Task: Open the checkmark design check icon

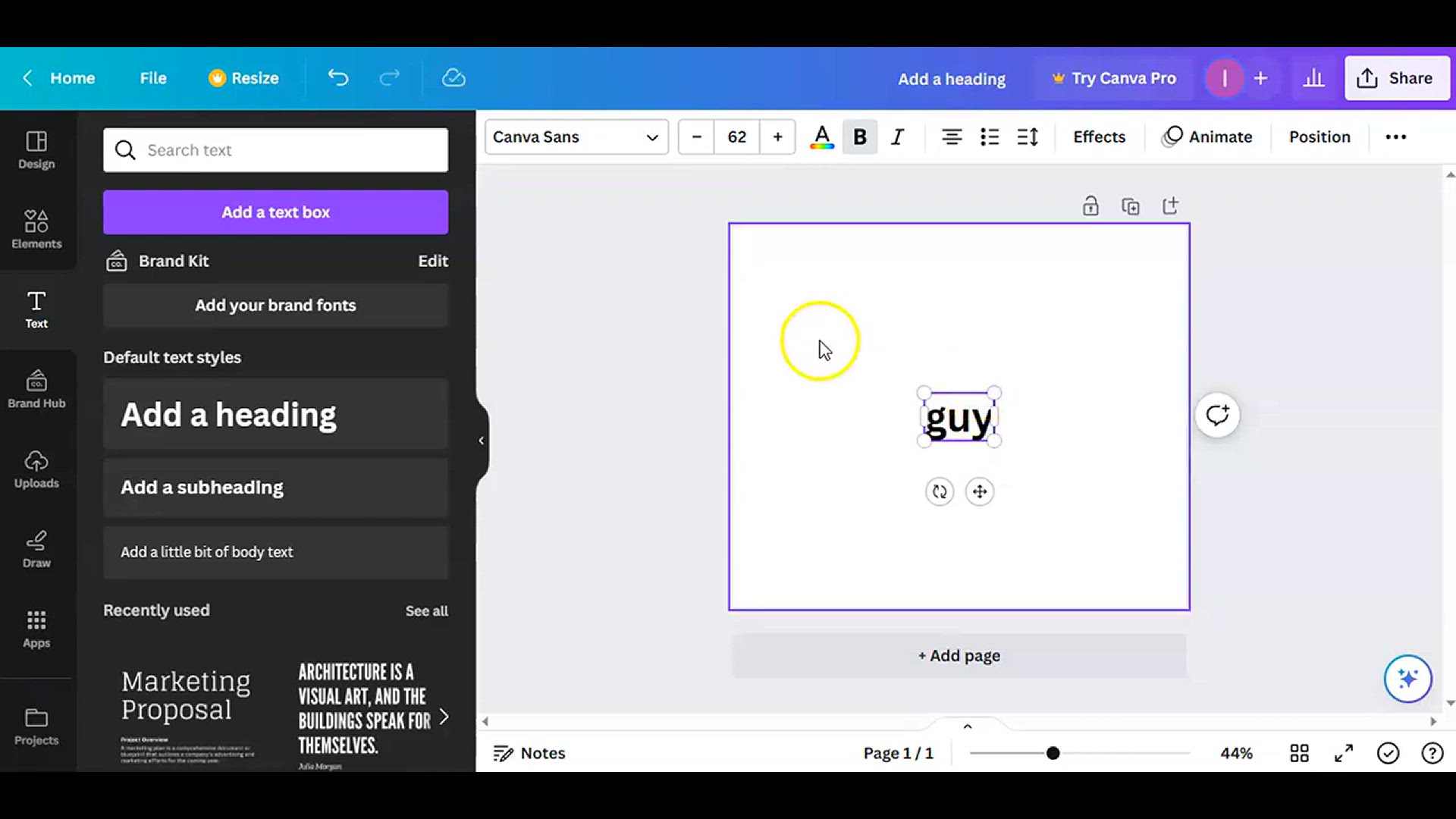Action: [x=1389, y=753]
